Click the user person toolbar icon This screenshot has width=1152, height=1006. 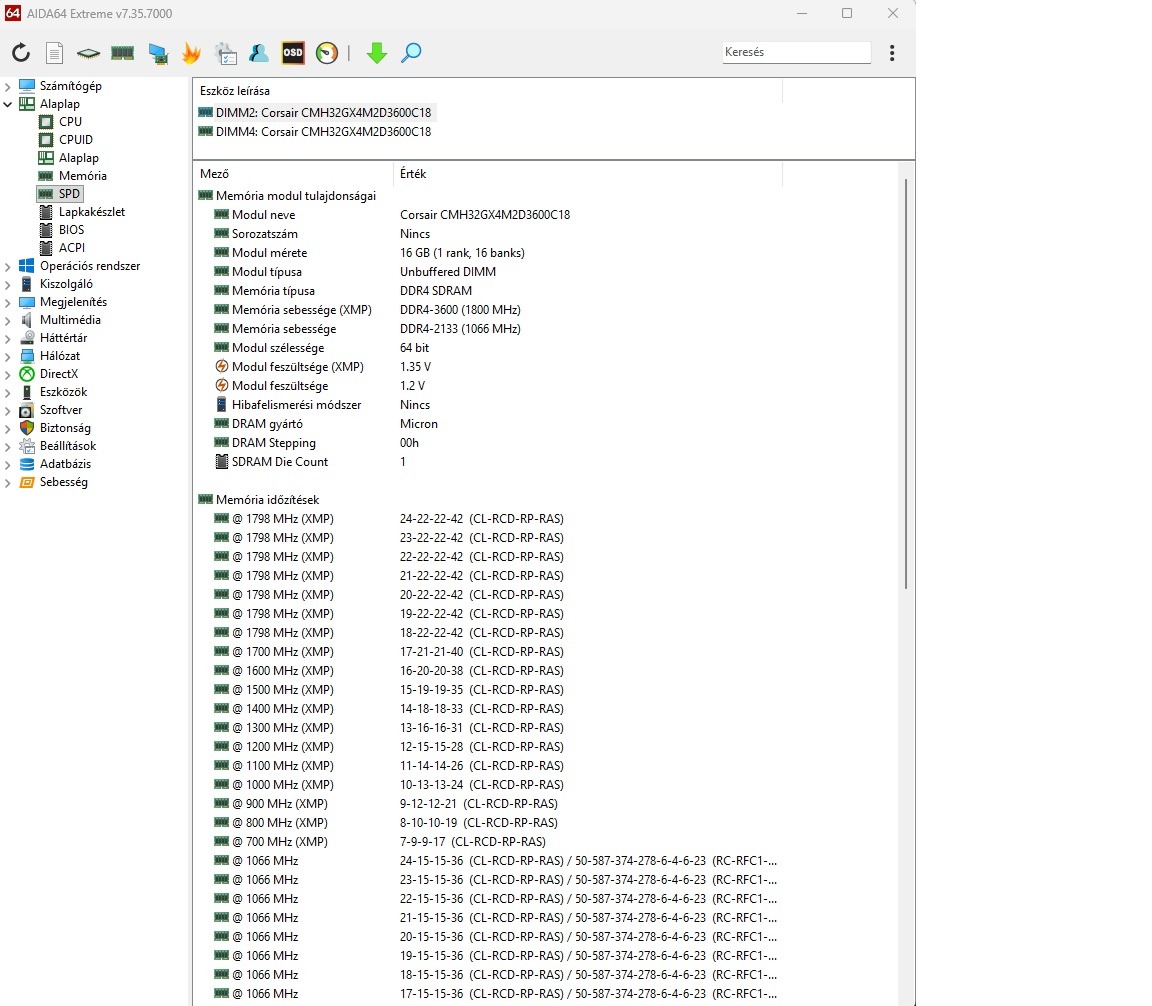coord(259,53)
